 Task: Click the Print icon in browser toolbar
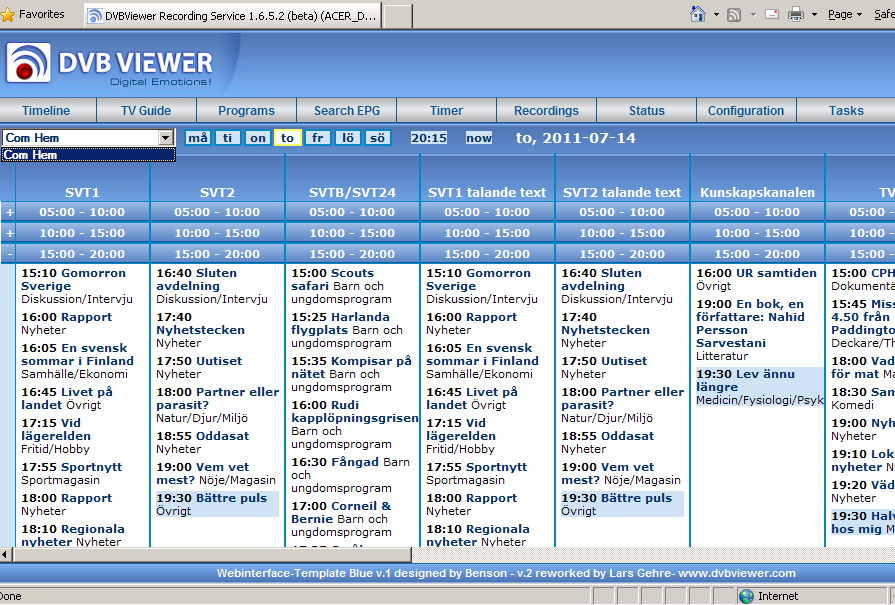[x=796, y=14]
